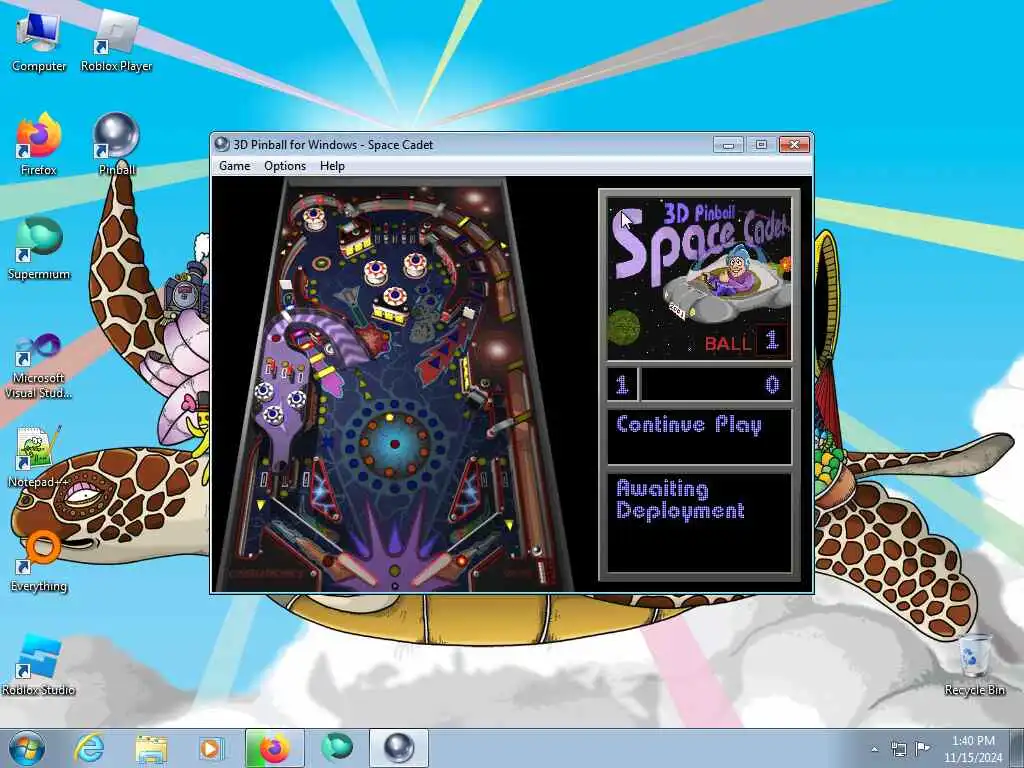Open the Game menu

pos(234,166)
